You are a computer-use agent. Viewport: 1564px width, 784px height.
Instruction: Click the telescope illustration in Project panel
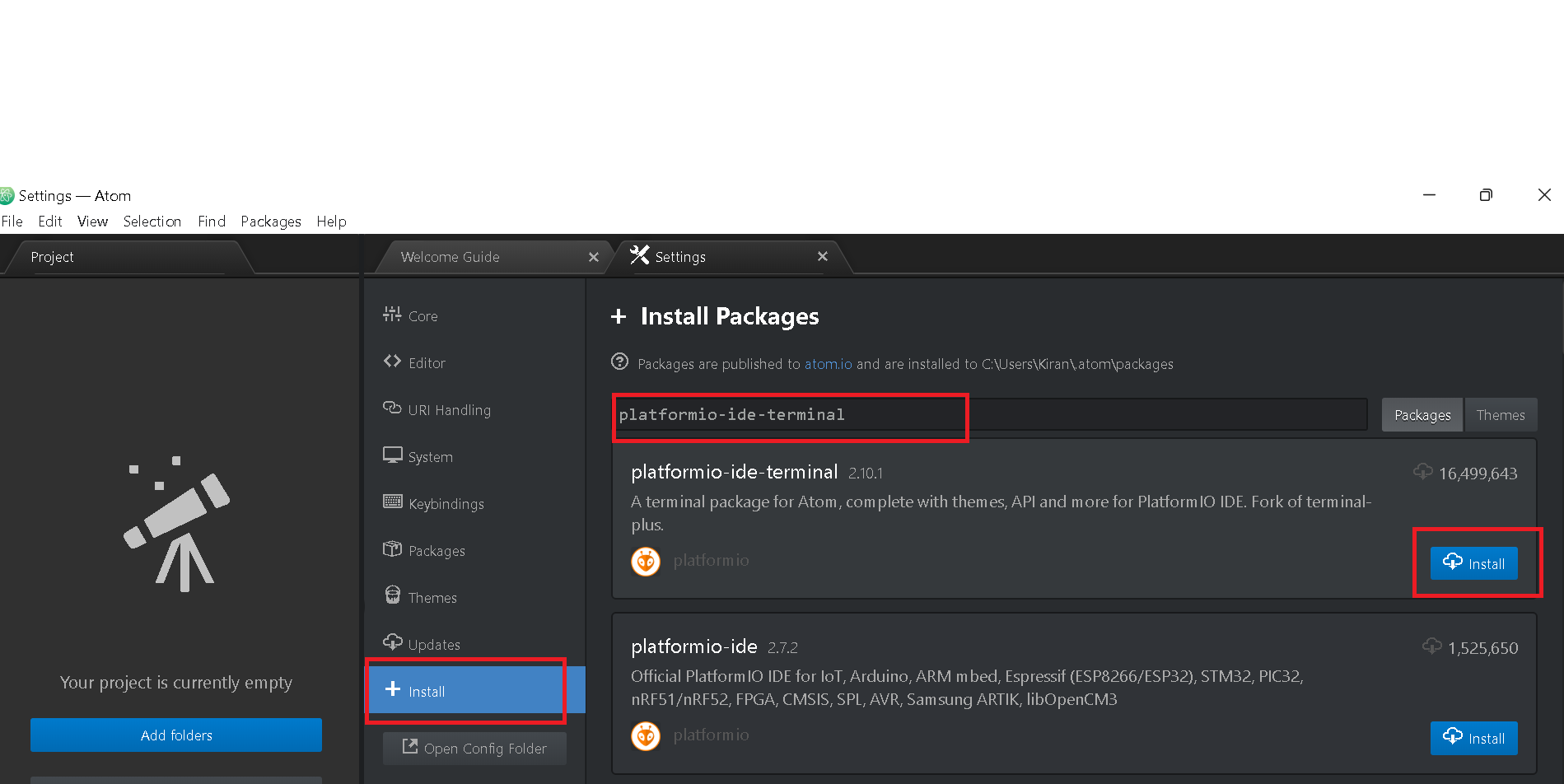pyautogui.click(x=176, y=524)
